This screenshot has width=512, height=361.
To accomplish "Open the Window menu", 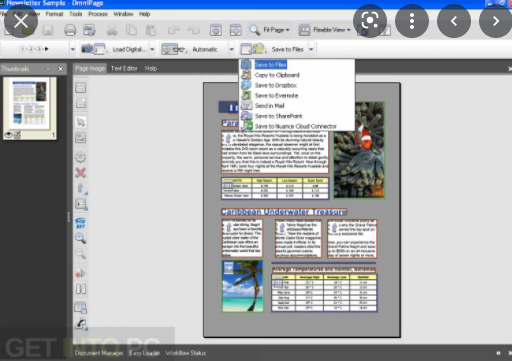I will 123,14.
